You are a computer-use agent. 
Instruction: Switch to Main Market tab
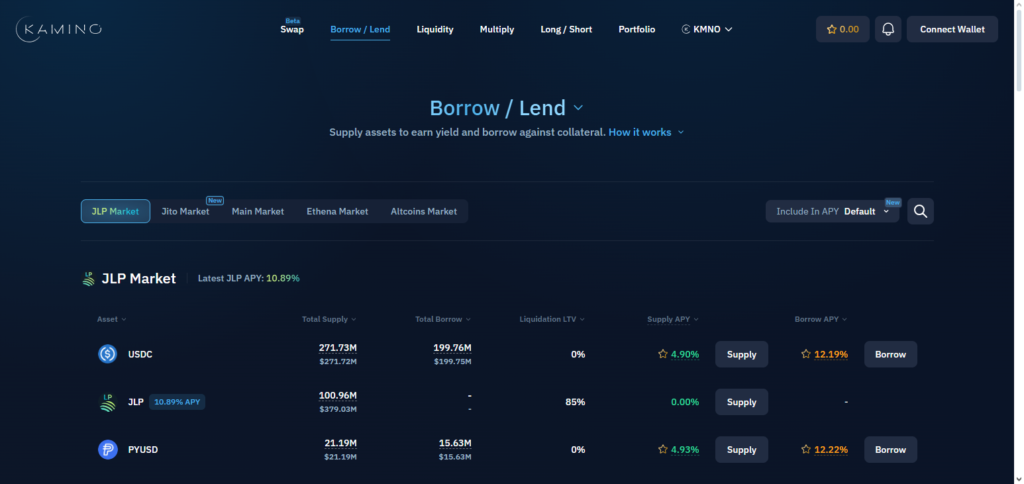click(x=258, y=212)
